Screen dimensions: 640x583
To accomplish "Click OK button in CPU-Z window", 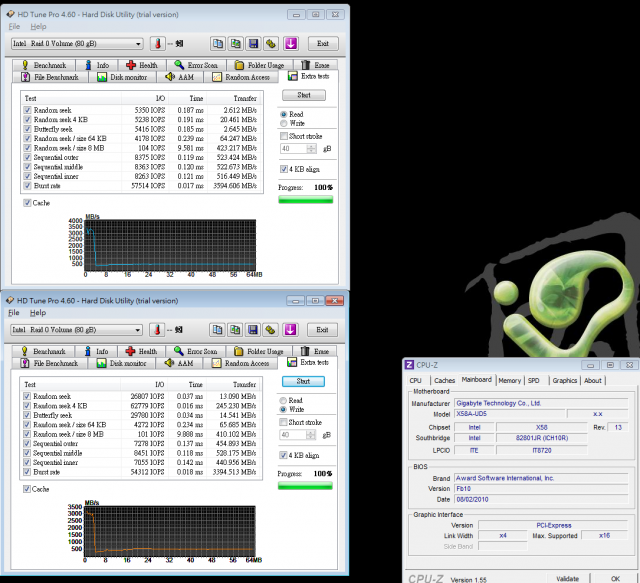I will (615, 579).
